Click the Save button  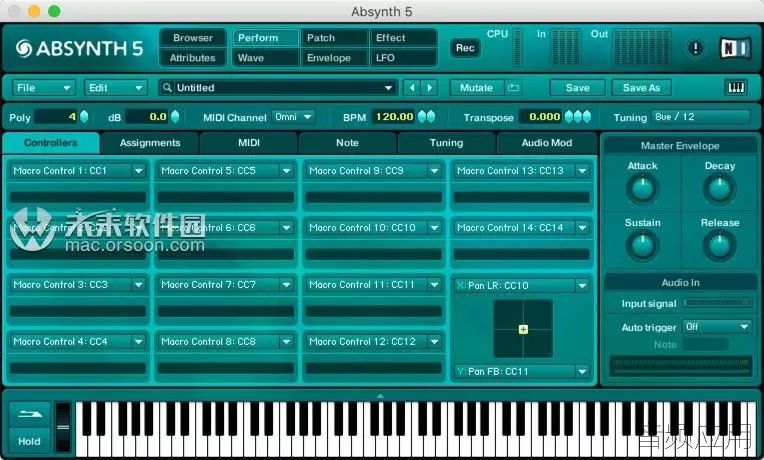[577, 88]
